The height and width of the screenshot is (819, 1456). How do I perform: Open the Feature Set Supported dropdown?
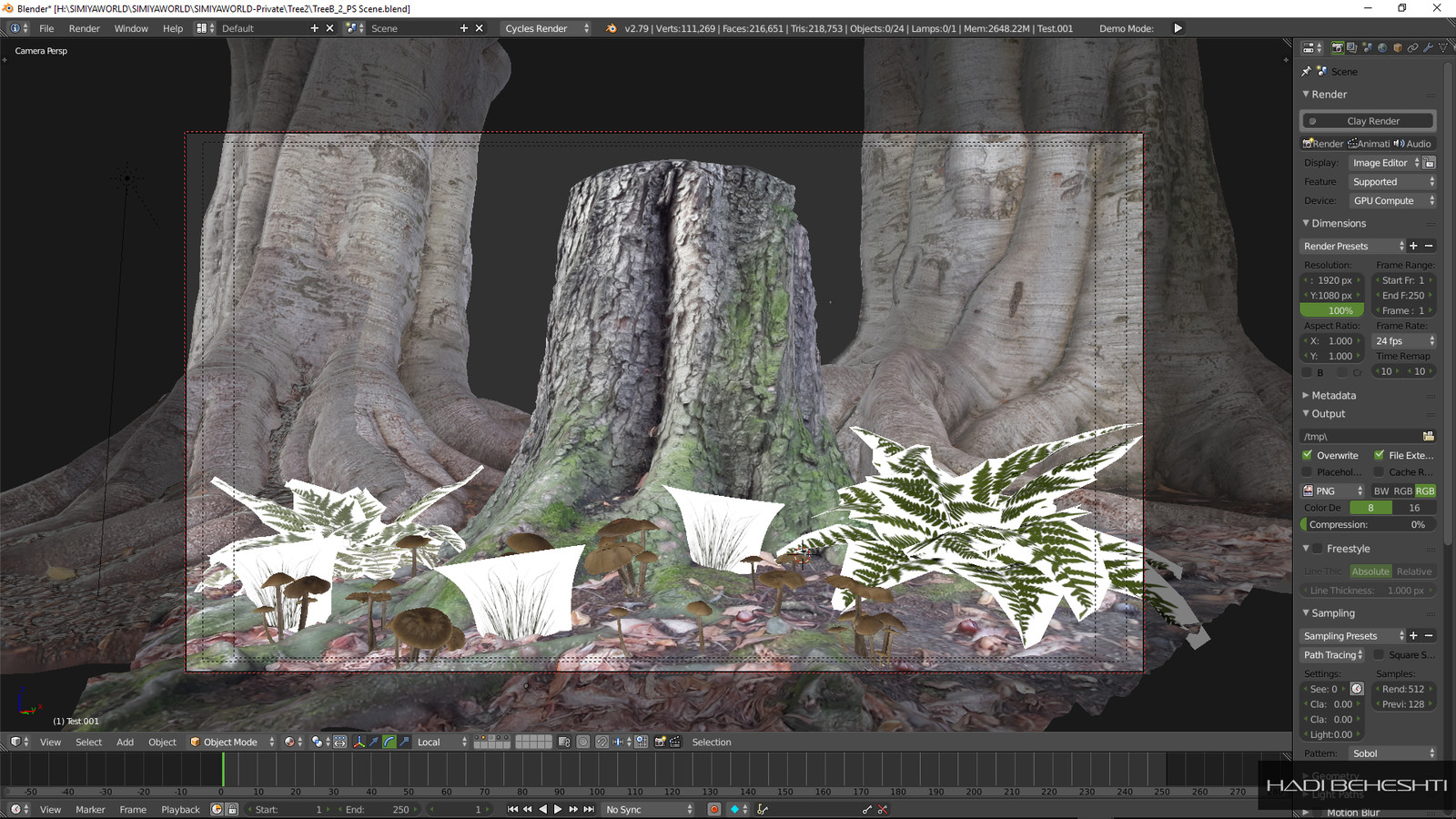(x=1392, y=182)
